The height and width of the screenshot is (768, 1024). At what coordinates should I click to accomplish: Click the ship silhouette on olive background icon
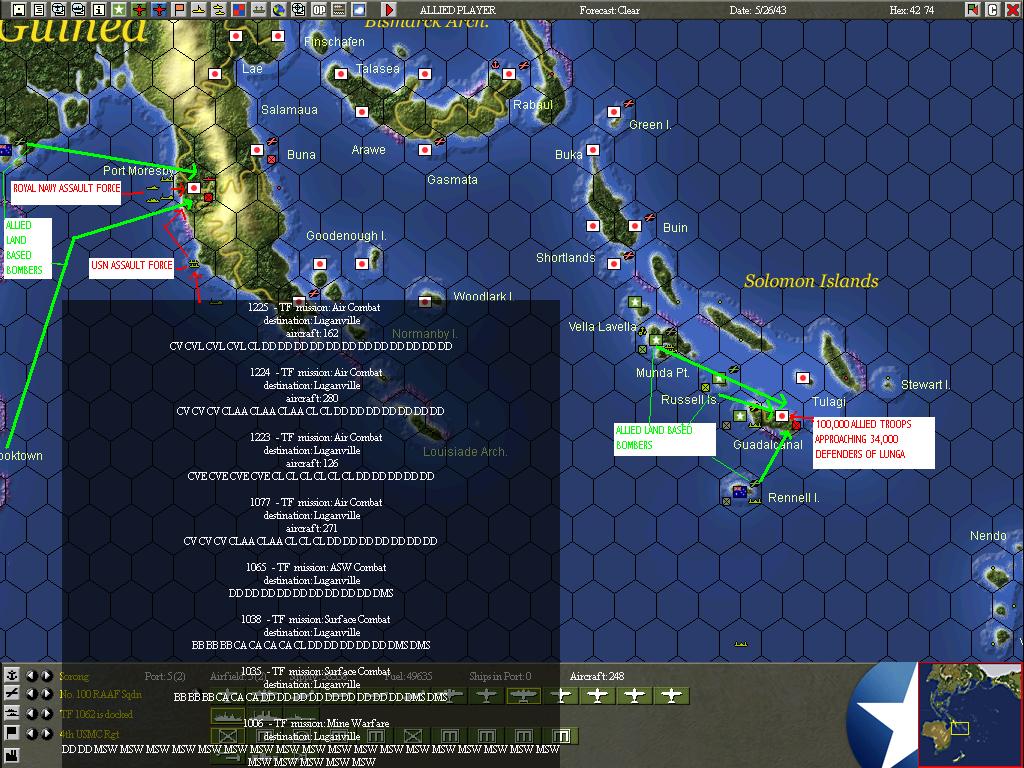(x=259, y=10)
